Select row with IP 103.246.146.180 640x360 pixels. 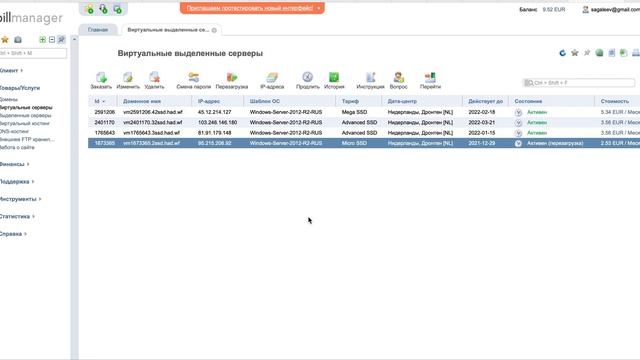click(364, 122)
